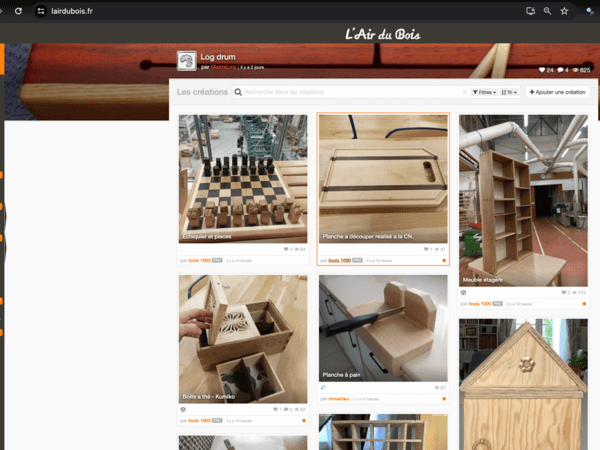Image resolution: width=600 pixels, height=450 pixels.
Task: Click the L'Air du Bois logo
Action: pyautogui.click(x=382, y=35)
